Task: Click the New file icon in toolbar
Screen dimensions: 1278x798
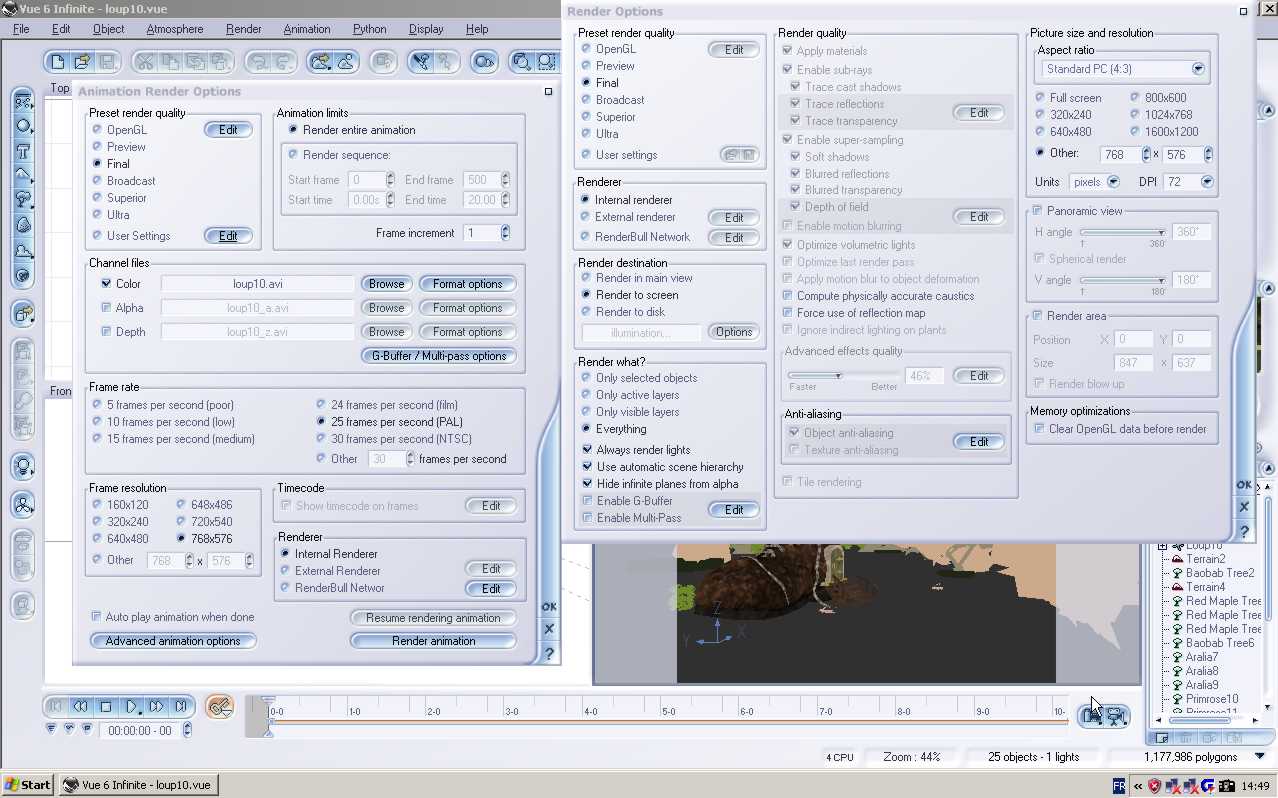Action: click(x=57, y=62)
